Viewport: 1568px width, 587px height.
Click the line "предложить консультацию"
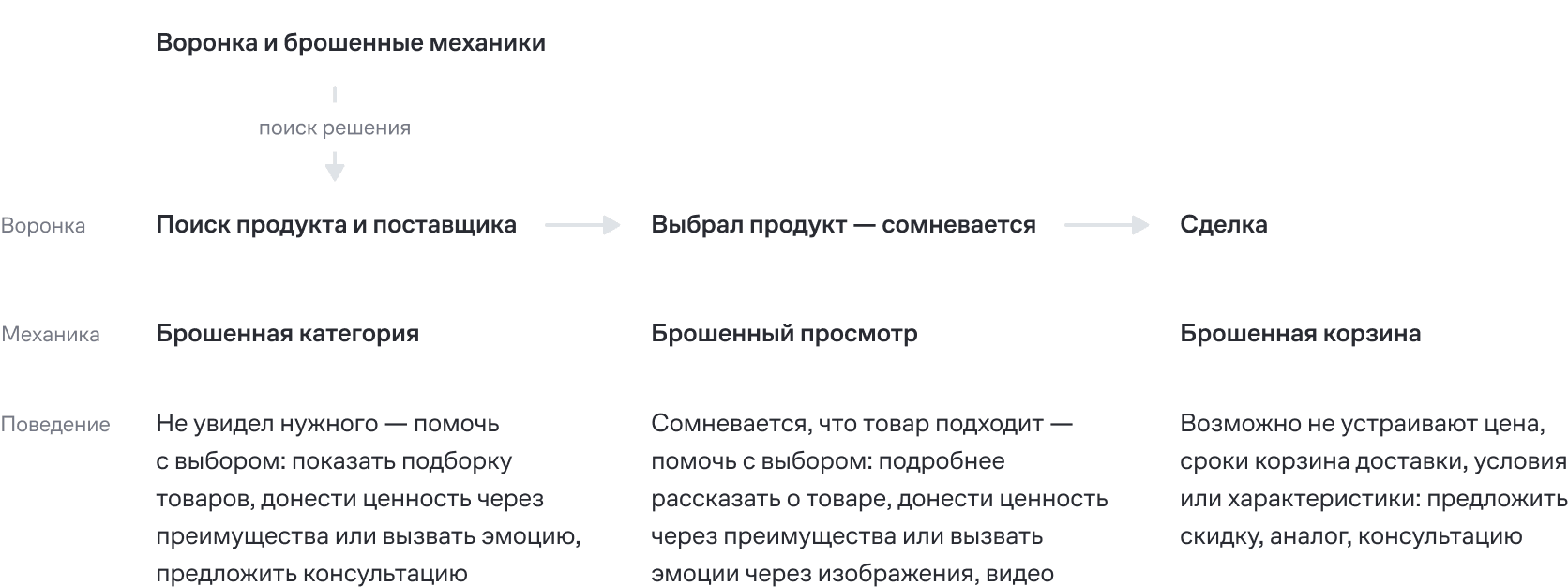tap(311, 574)
